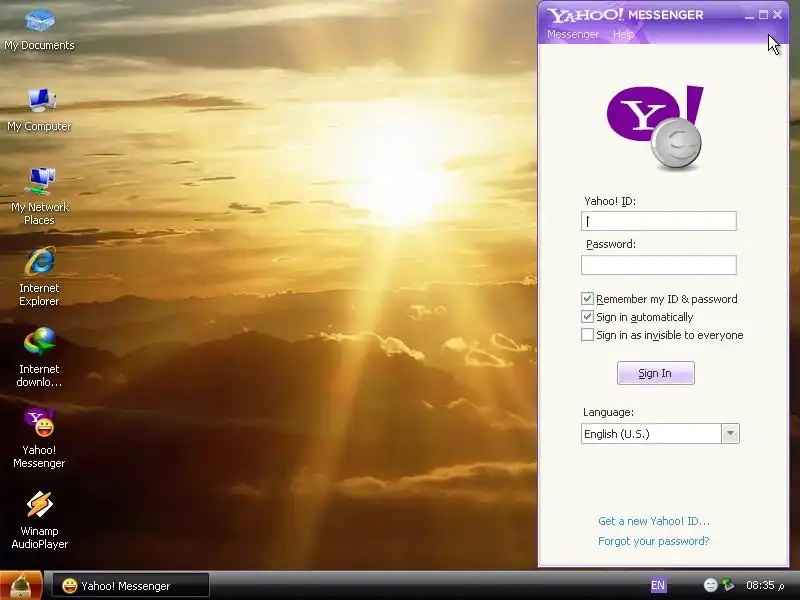Open My Documents desktop icon
The height and width of the screenshot is (600, 800).
click(x=39, y=30)
